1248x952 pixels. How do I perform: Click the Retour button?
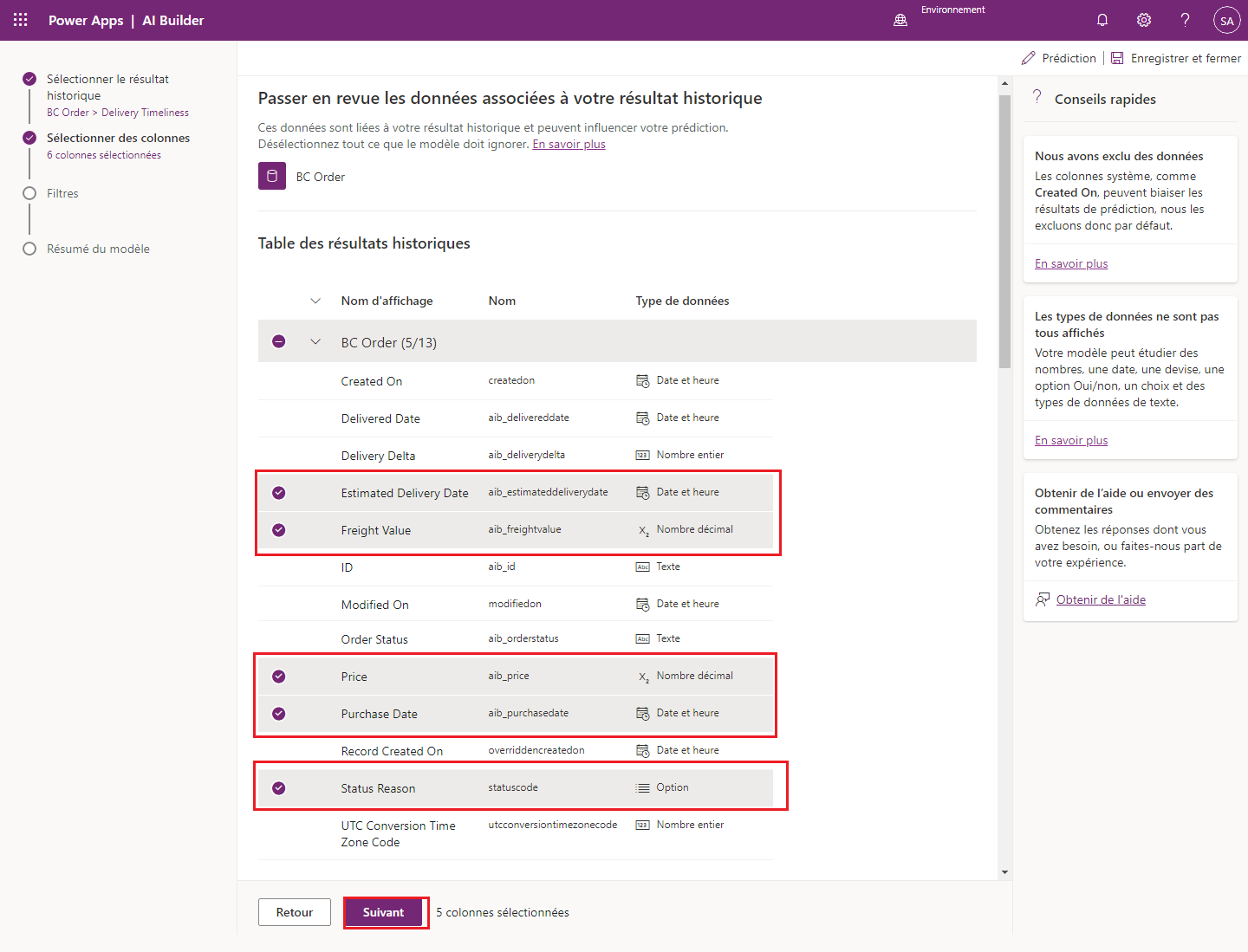click(x=295, y=912)
